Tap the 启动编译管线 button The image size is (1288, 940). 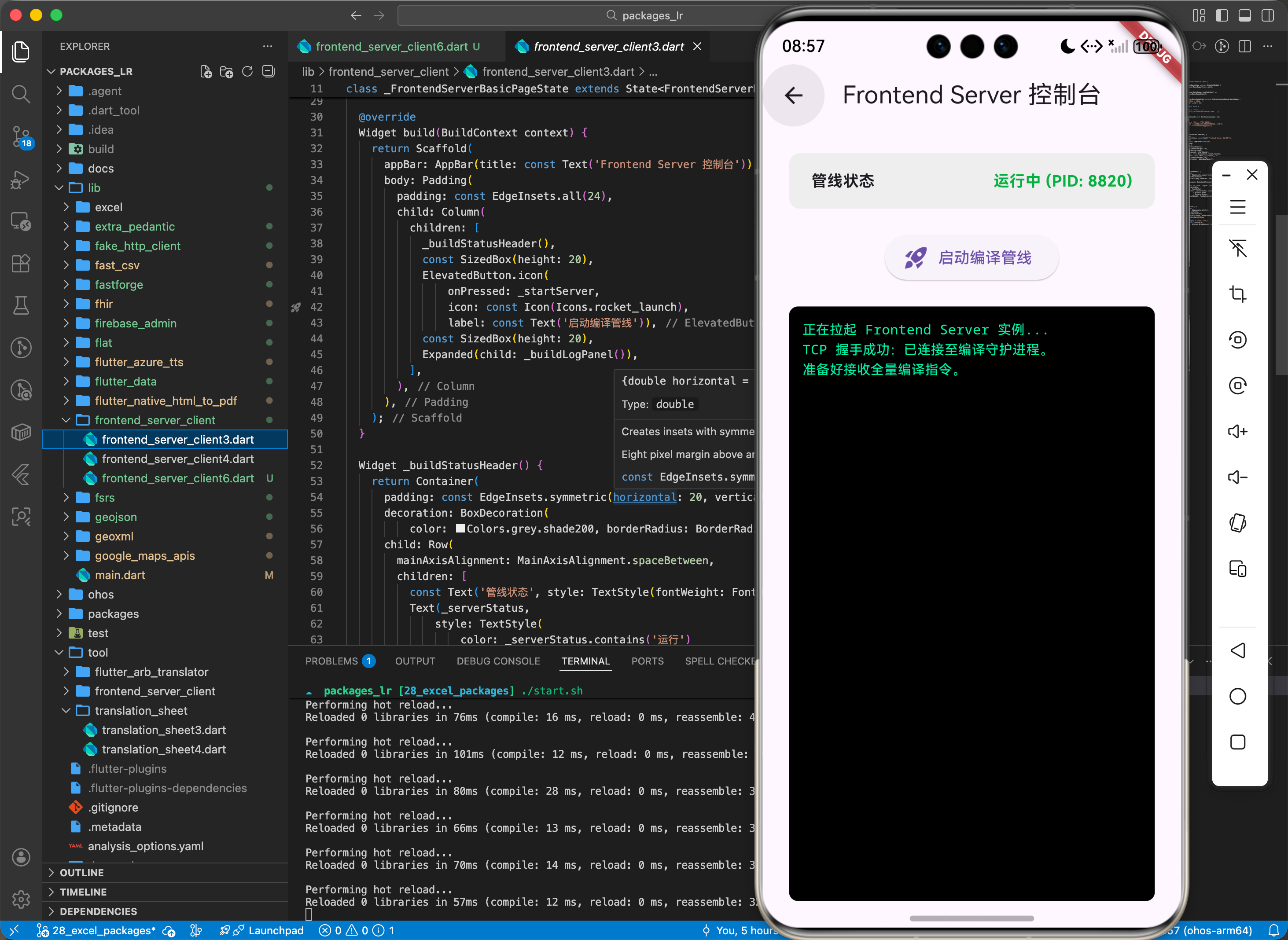pyautogui.click(x=972, y=258)
